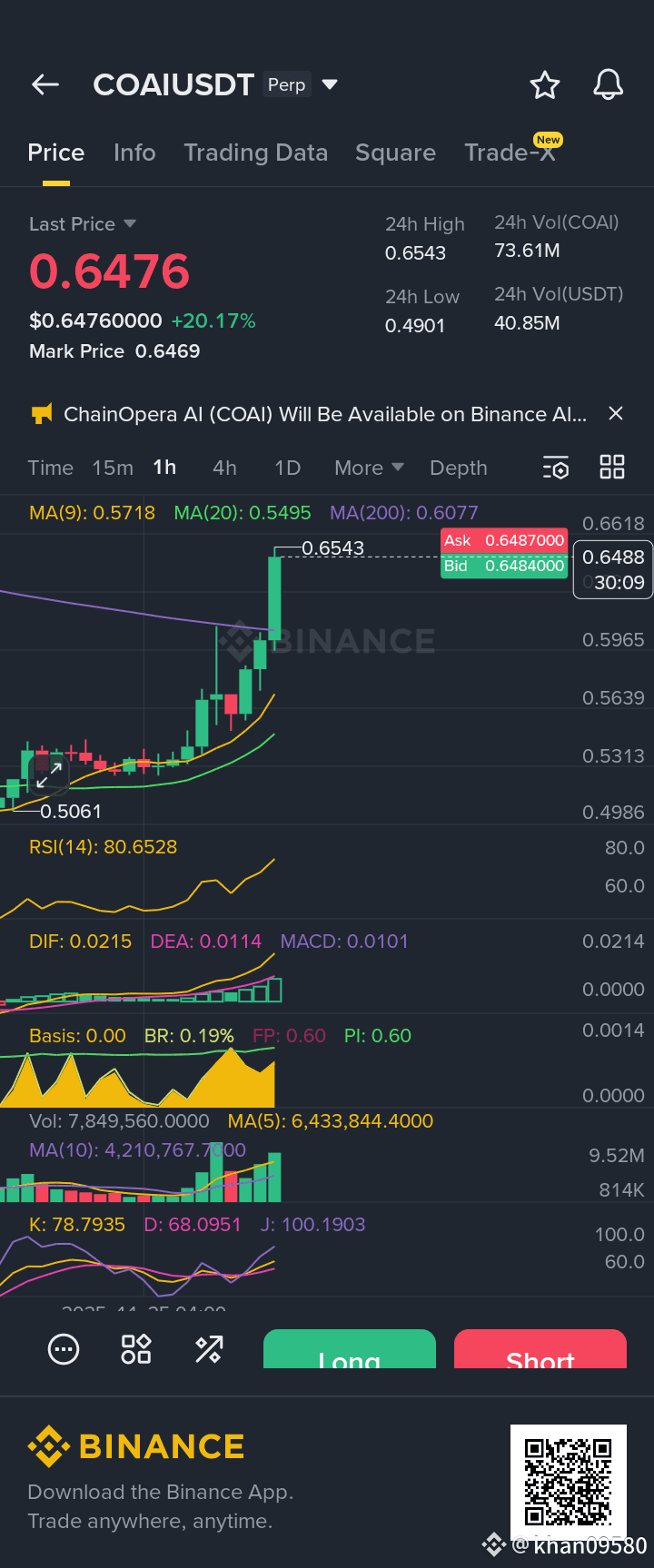Tap the megaphone announcement icon
Screen dimensions: 654x1568
tap(42, 414)
